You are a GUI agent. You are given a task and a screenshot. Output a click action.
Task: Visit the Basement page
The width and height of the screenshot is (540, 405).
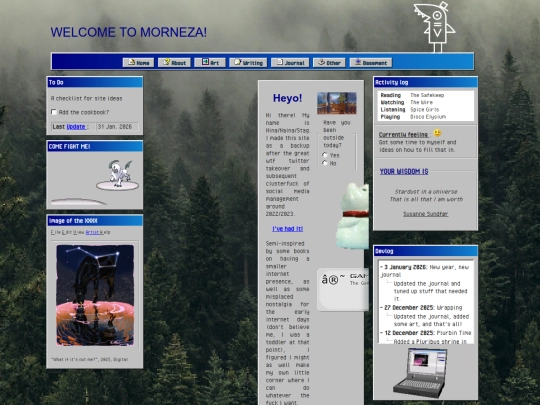pos(371,63)
